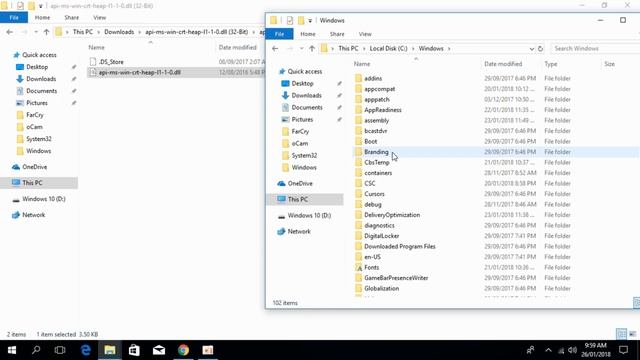This screenshot has height=360, width=640.
Task: Open File tab in Downloads window
Action: click(14, 18)
